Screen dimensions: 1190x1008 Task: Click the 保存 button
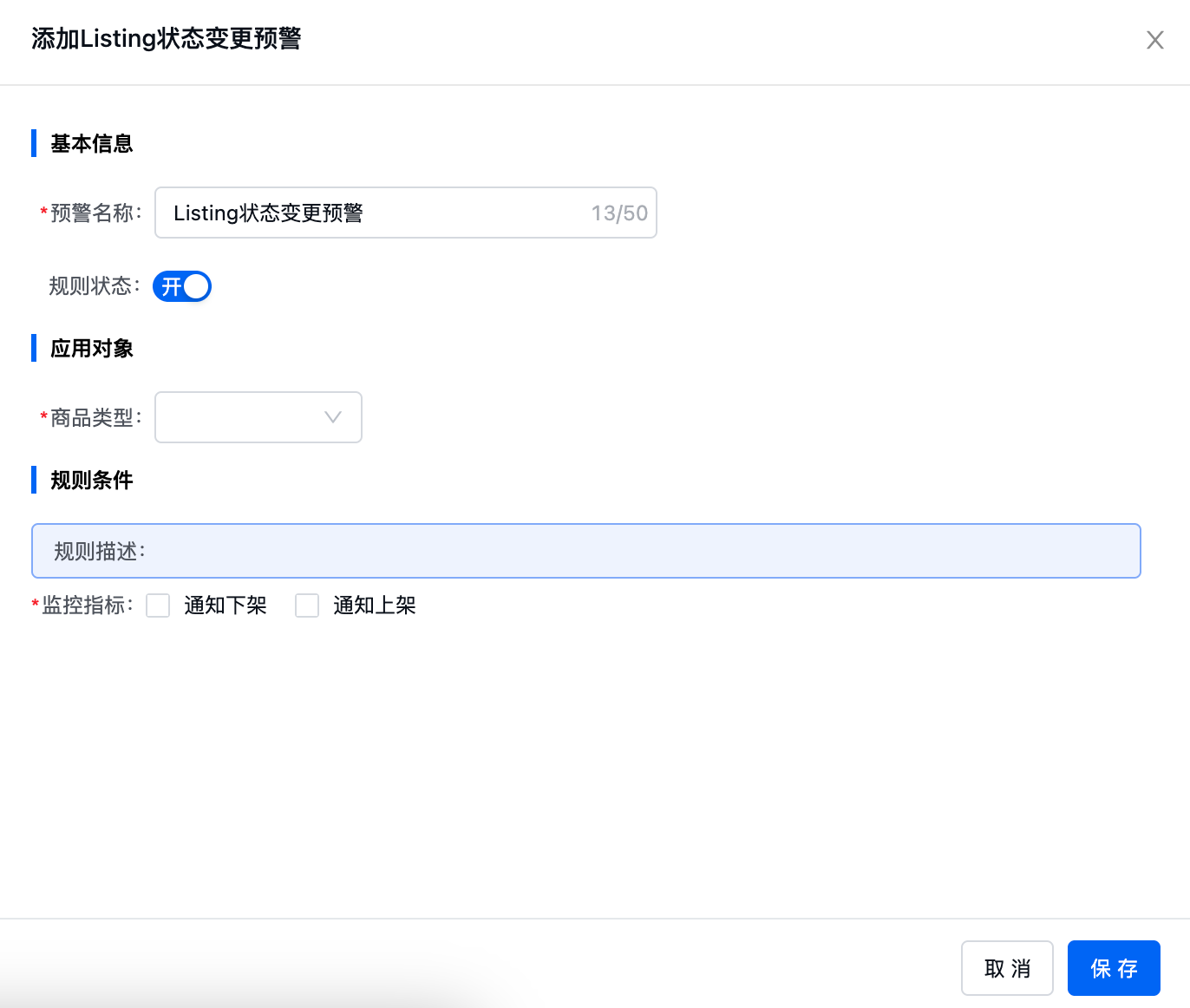(x=1114, y=968)
